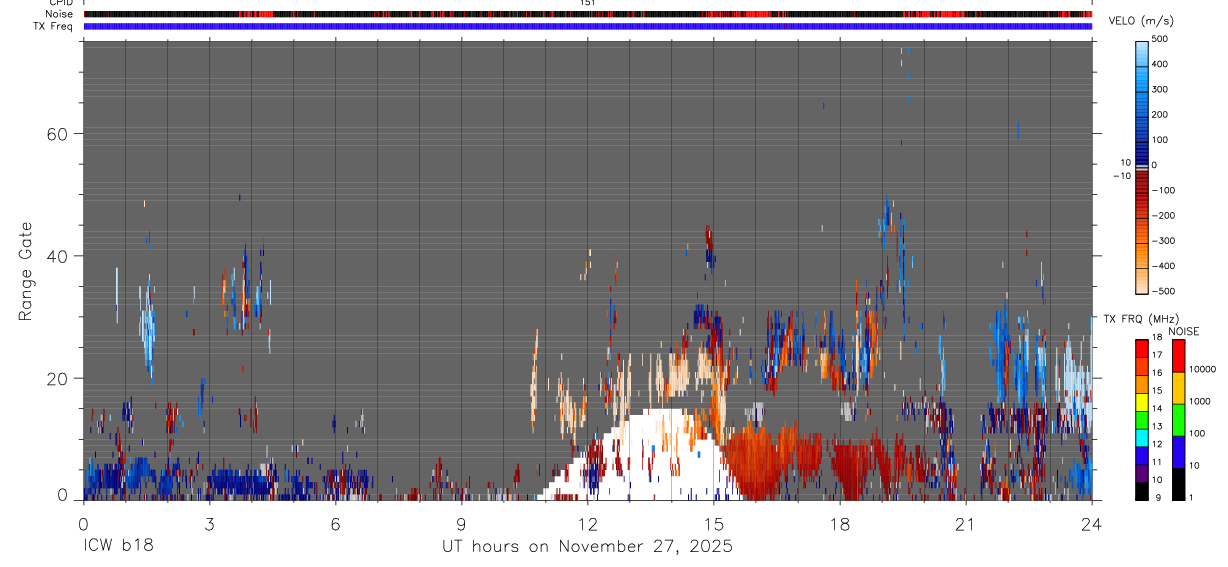Click the '6' hour tick on the x-axis

pos(336,523)
